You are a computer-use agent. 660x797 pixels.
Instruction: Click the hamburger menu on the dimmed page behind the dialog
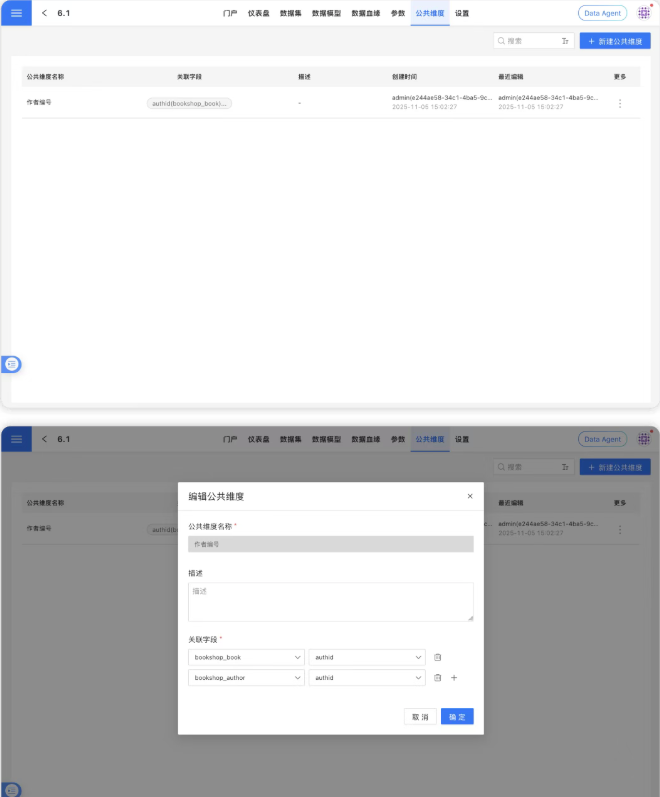coord(16,439)
